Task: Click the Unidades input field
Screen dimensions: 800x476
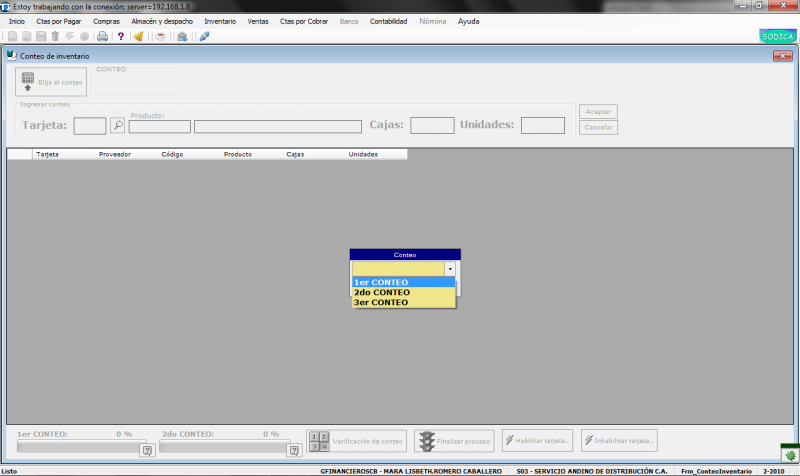Action: coord(543,126)
